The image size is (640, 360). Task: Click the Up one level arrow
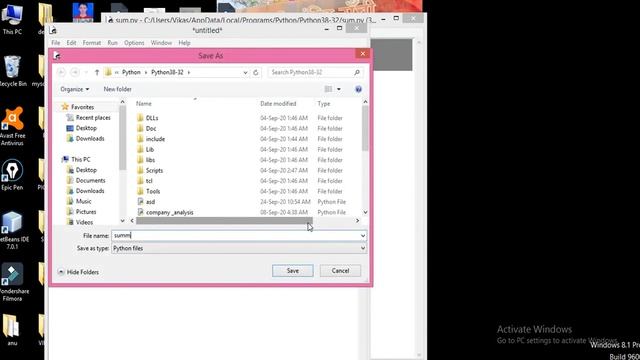[x=97, y=72]
